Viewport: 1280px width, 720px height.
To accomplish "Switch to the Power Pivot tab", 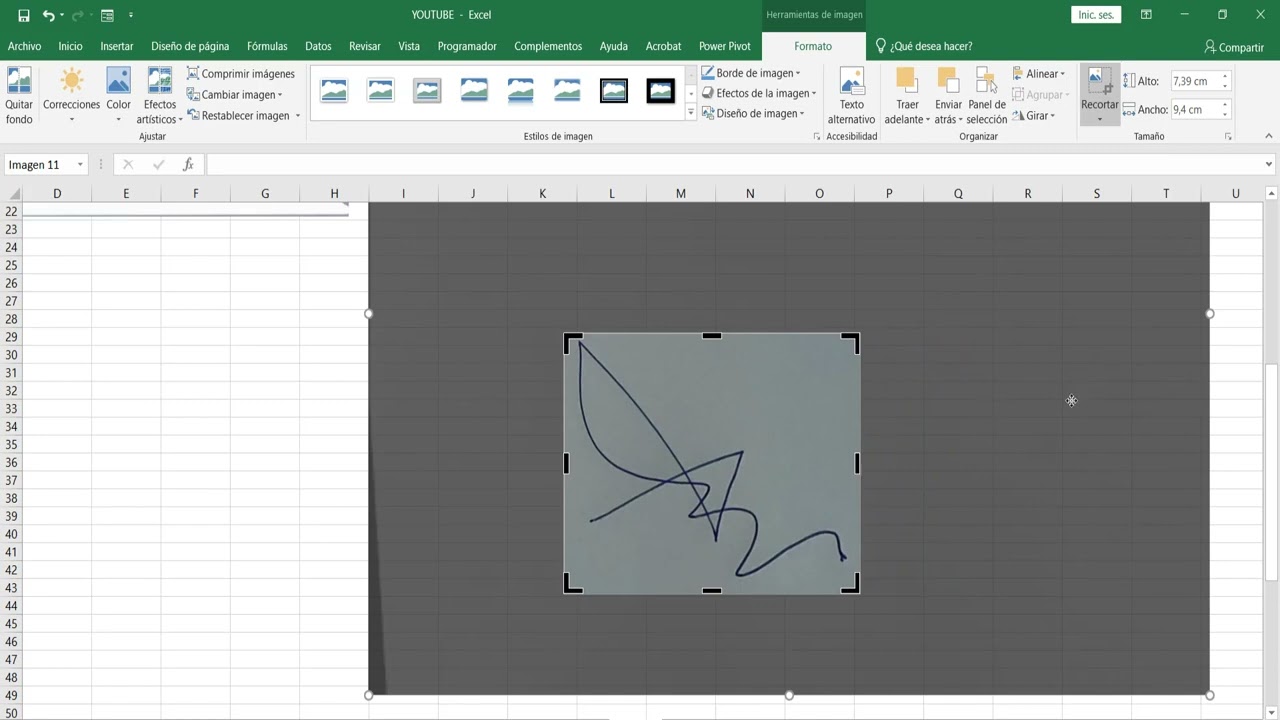I will pos(725,46).
